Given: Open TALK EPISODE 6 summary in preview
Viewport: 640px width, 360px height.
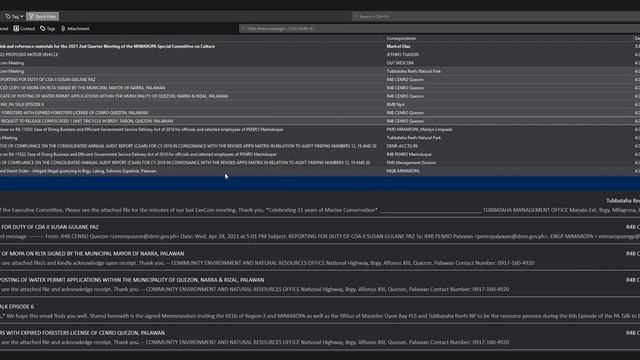Looking at the screenshot, I should (320, 311).
